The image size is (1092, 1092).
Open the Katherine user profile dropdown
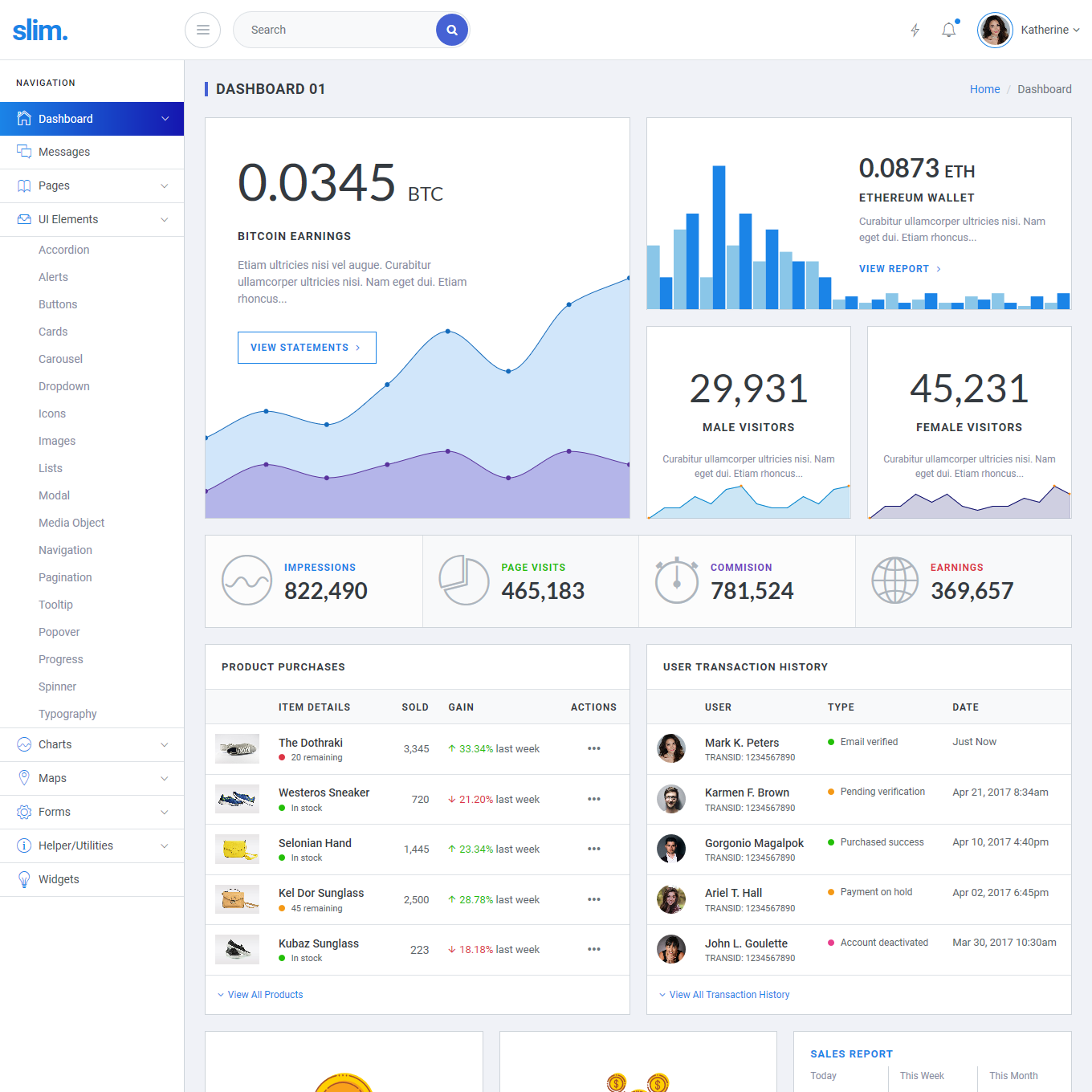pyautogui.click(x=1029, y=30)
